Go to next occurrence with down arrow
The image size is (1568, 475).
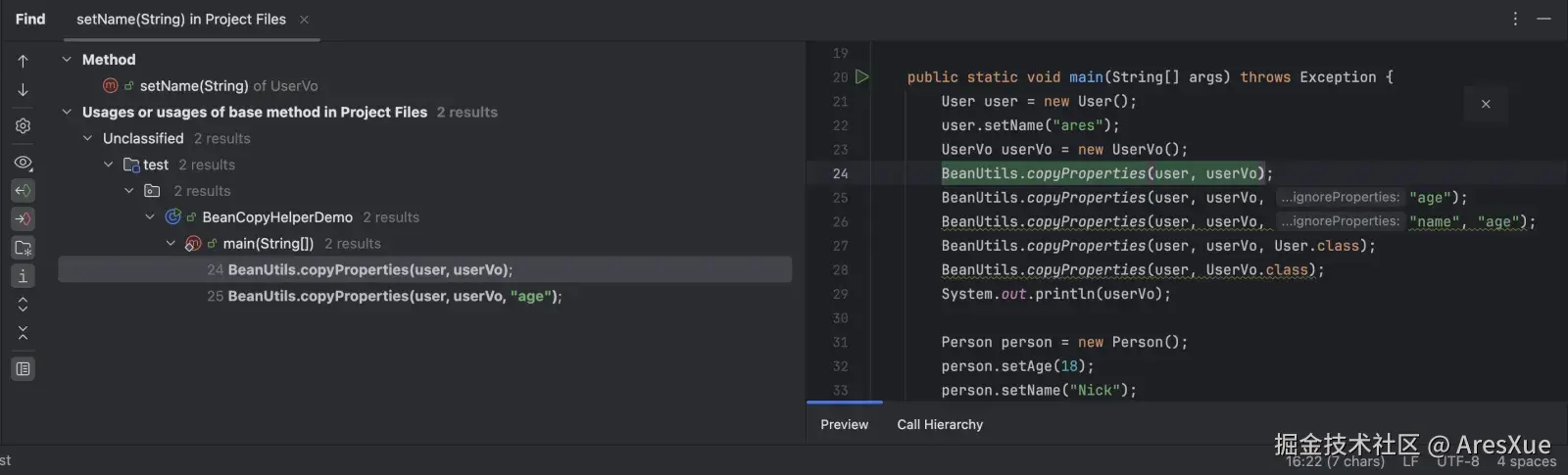pyautogui.click(x=24, y=90)
